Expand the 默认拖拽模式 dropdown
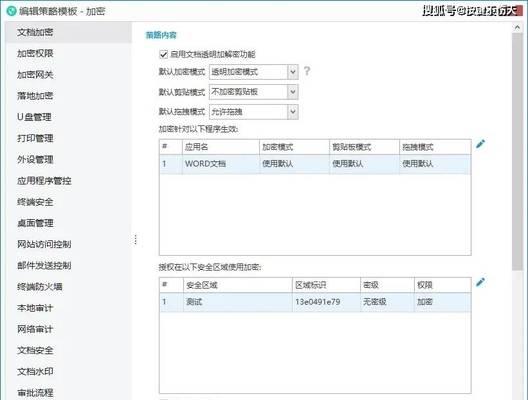This screenshot has width=528, height=400. click(x=254, y=112)
